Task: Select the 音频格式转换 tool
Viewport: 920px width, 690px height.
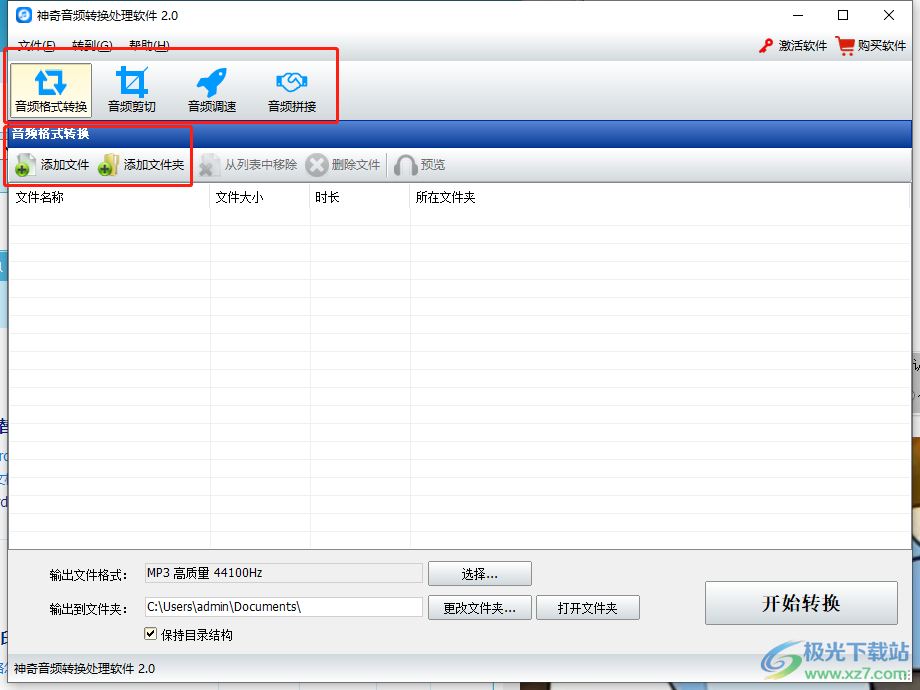Action: (x=51, y=90)
